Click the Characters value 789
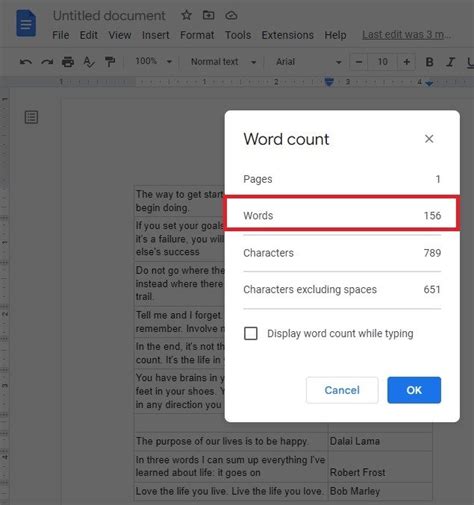The height and width of the screenshot is (505, 474). coord(432,253)
